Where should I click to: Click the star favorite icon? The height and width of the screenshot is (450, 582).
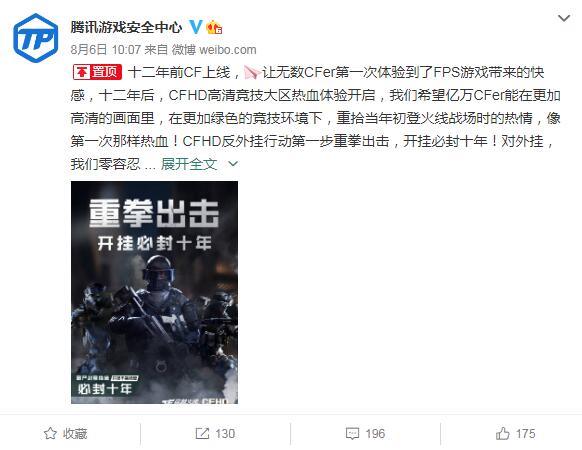50,433
